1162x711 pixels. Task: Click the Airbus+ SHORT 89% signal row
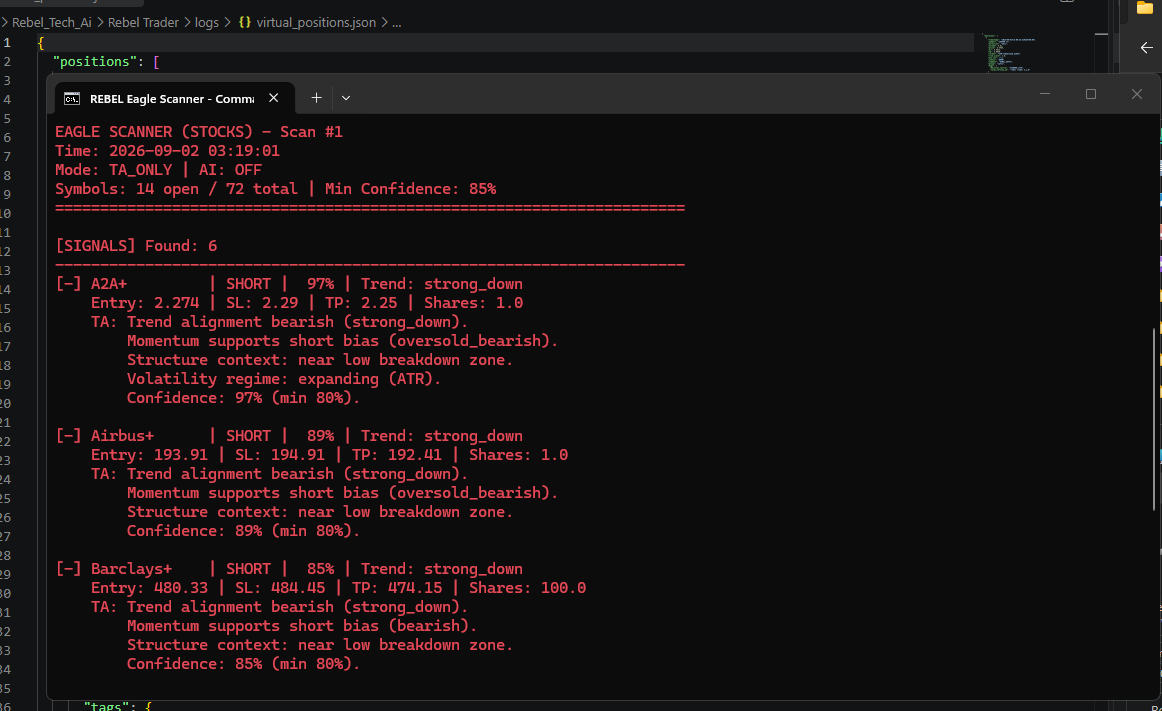(x=289, y=436)
